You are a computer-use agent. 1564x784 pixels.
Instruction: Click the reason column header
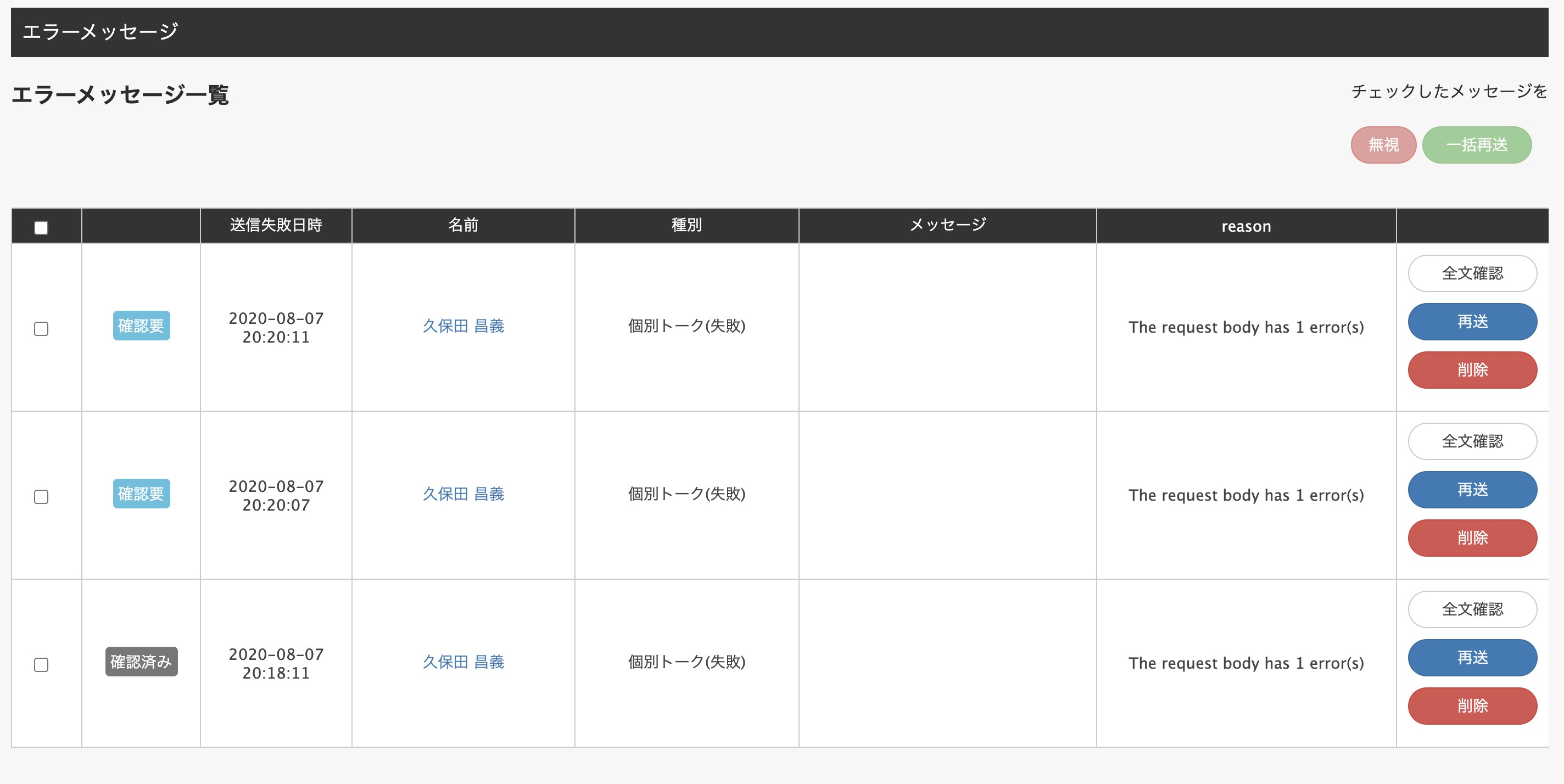pyautogui.click(x=1246, y=226)
